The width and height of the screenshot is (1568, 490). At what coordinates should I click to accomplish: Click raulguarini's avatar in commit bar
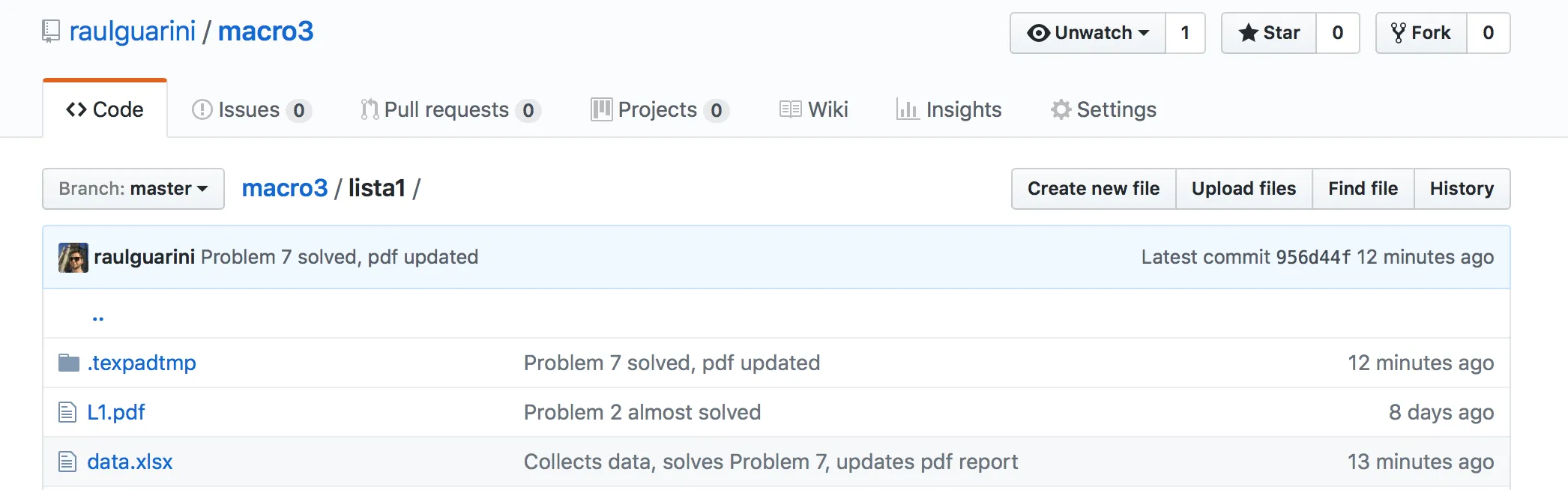(73, 258)
